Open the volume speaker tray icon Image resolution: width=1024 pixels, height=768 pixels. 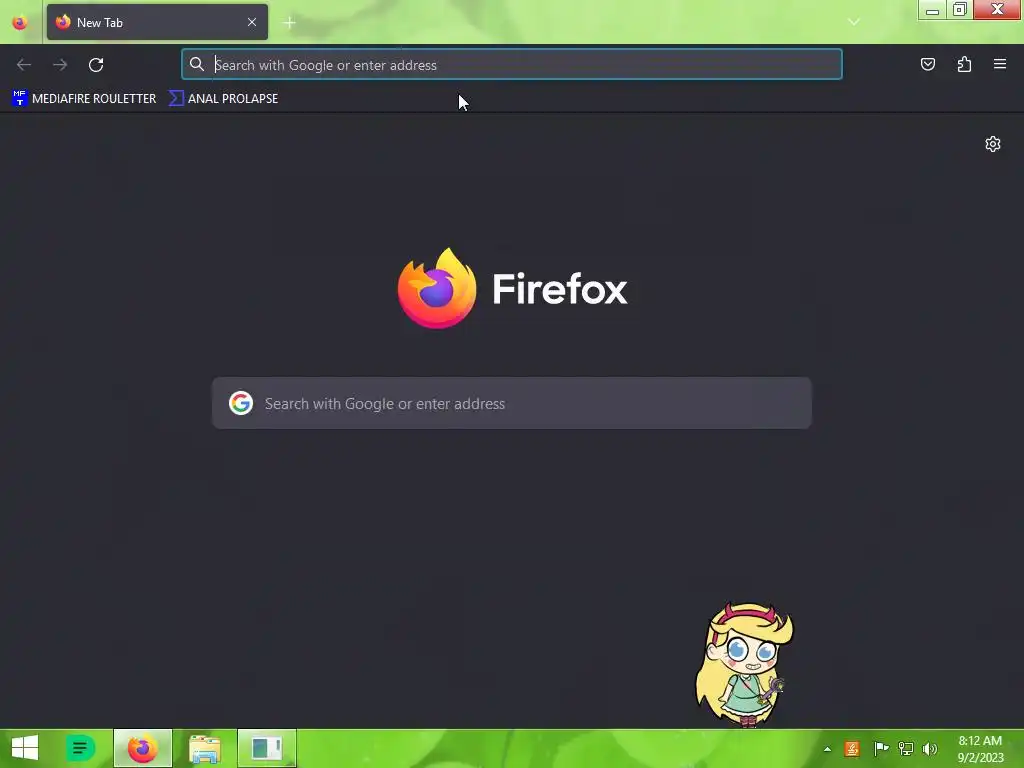(930, 748)
